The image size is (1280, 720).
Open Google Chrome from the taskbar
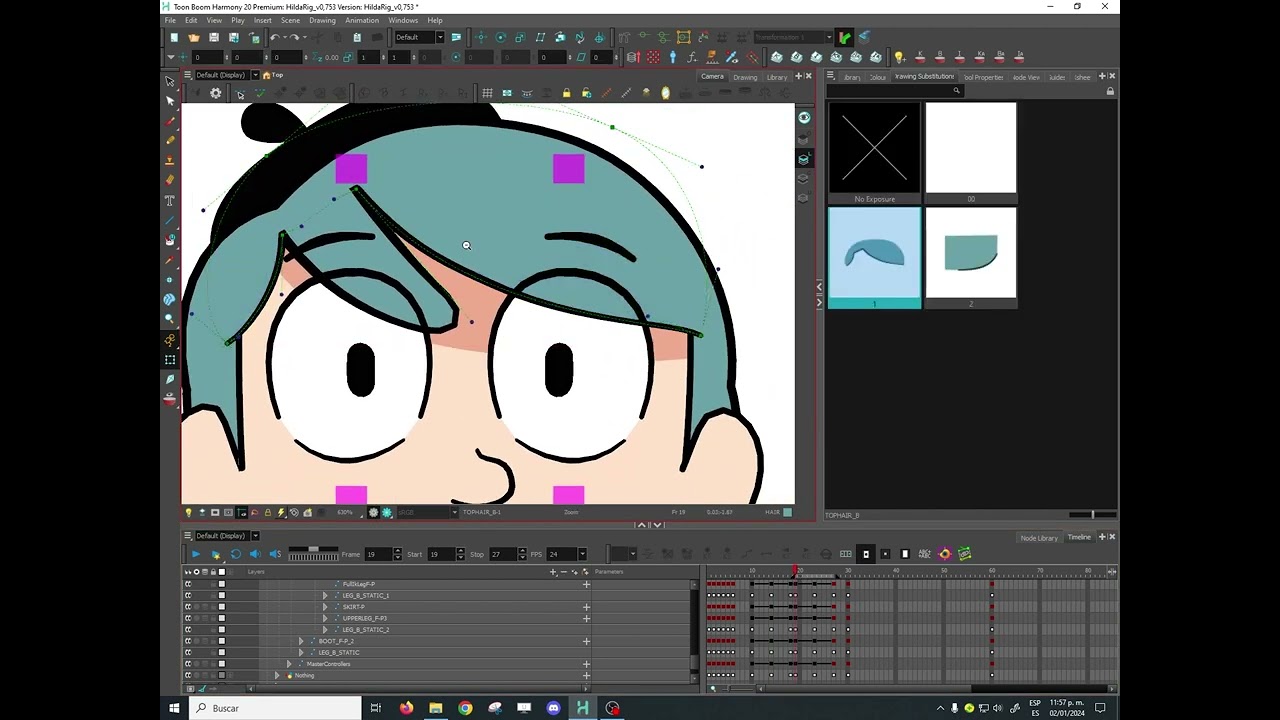pos(465,708)
